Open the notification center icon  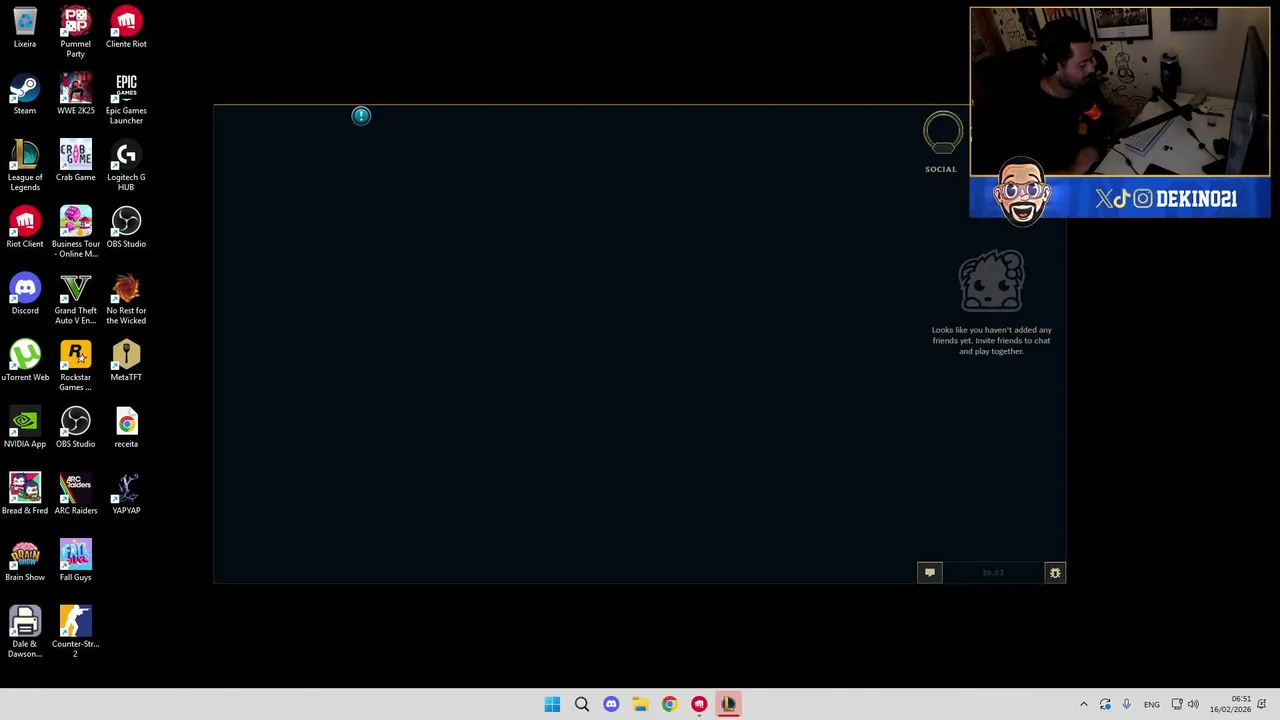1262,704
